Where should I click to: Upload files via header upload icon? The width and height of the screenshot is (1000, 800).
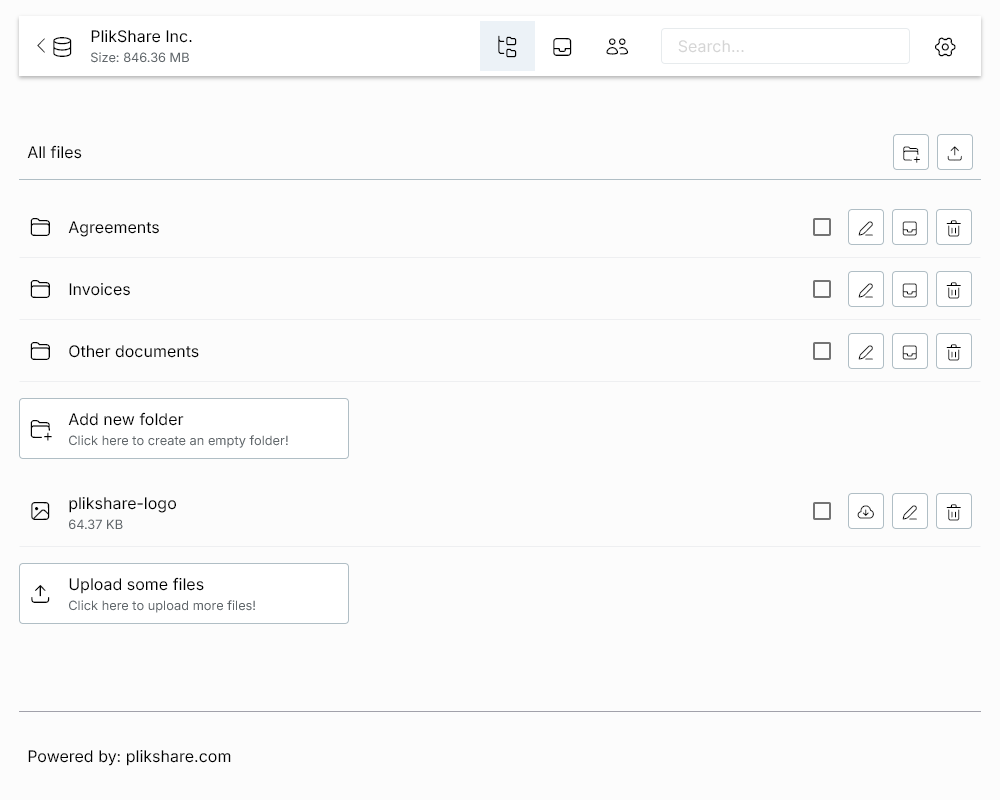(x=955, y=152)
